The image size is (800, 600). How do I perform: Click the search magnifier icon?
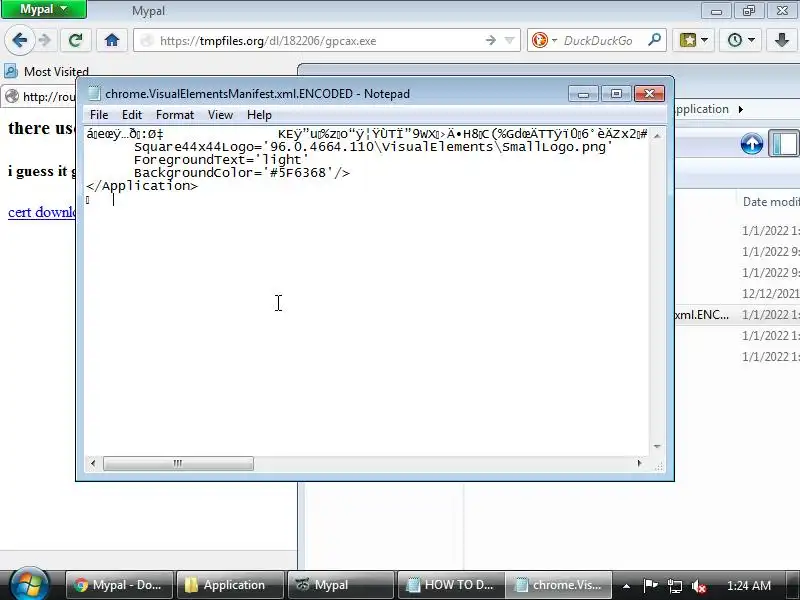point(655,40)
